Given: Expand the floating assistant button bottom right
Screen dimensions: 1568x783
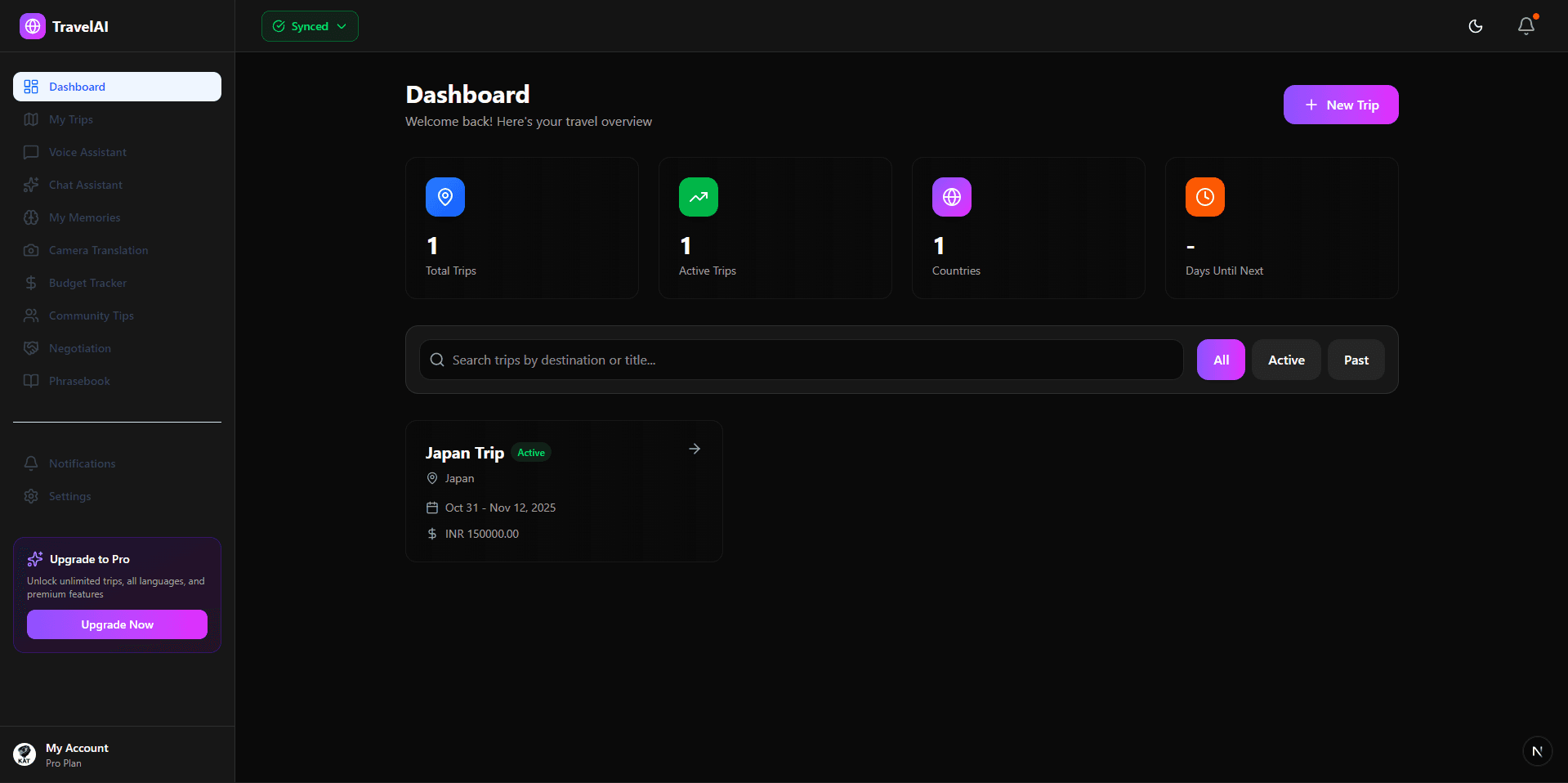Looking at the screenshot, I should 1537,751.
